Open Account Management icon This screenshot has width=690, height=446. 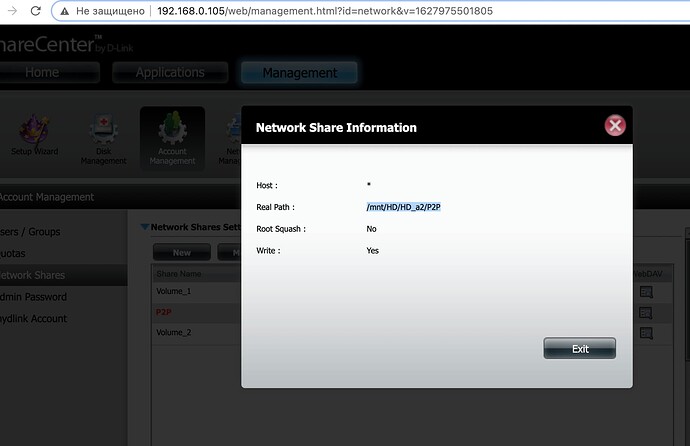tap(172, 138)
